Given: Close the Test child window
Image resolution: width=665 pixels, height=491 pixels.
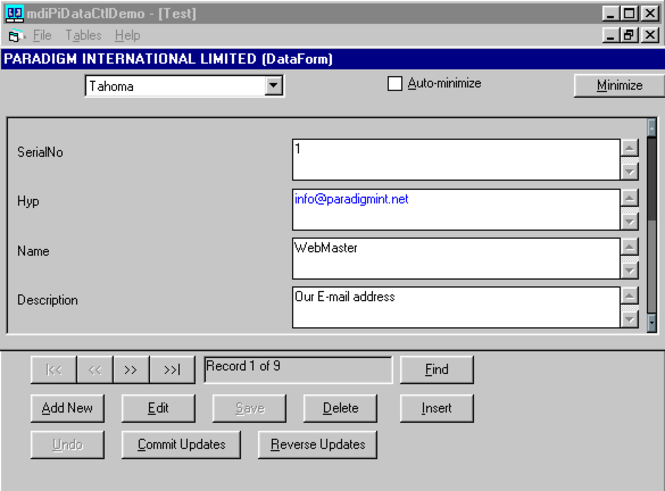Looking at the screenshot, I should tap(650, 35).
